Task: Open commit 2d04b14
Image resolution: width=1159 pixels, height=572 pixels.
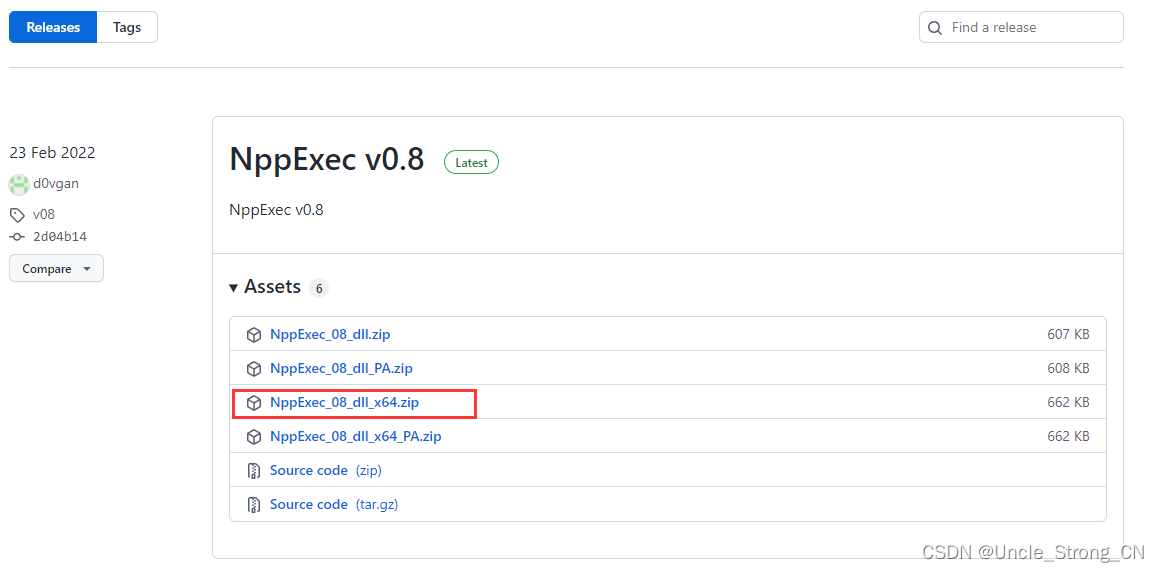Action: point(60,236)
